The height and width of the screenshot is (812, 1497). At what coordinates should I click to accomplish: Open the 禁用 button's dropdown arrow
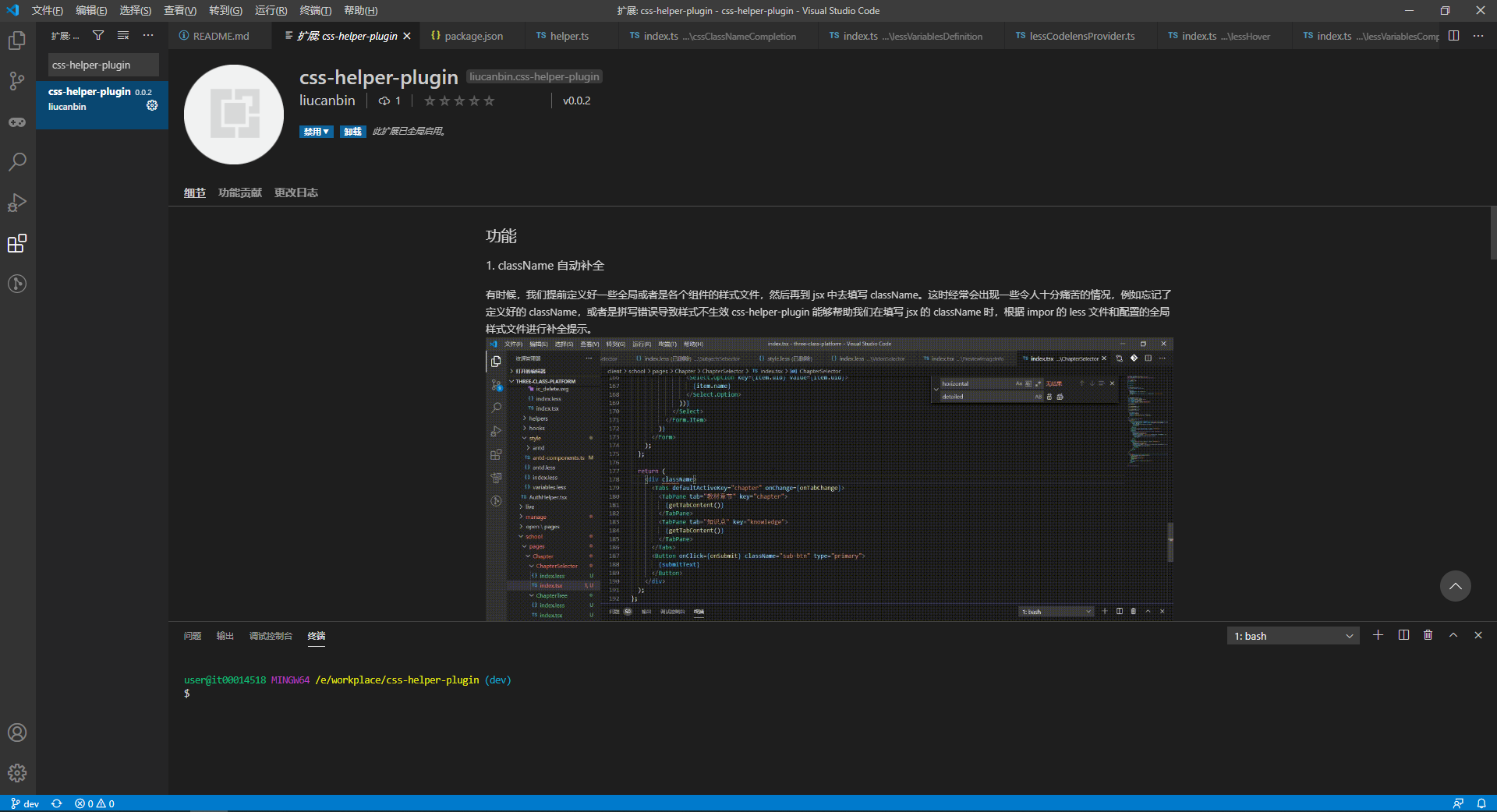pyautogui.click(x=326, y=132)
